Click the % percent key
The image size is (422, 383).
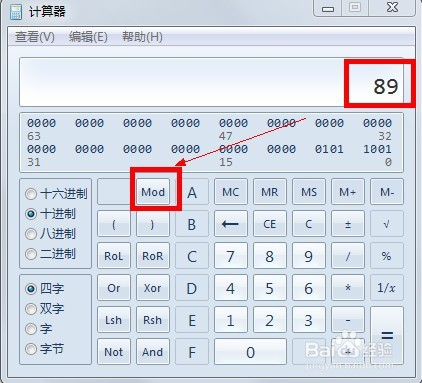(387, 256)
